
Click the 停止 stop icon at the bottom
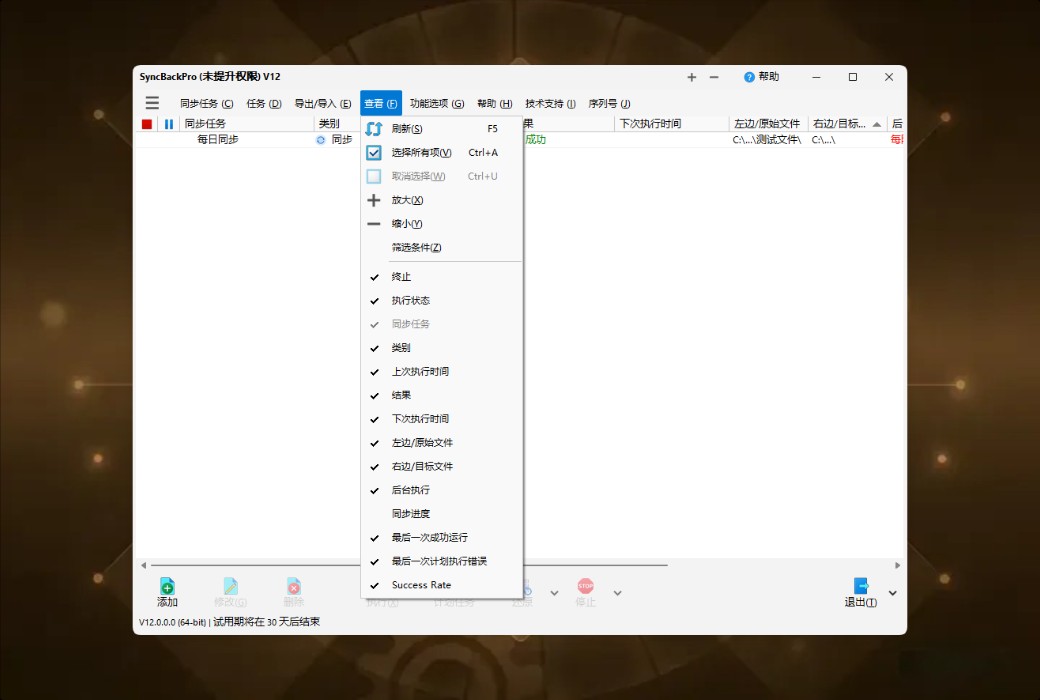point(585,587)
